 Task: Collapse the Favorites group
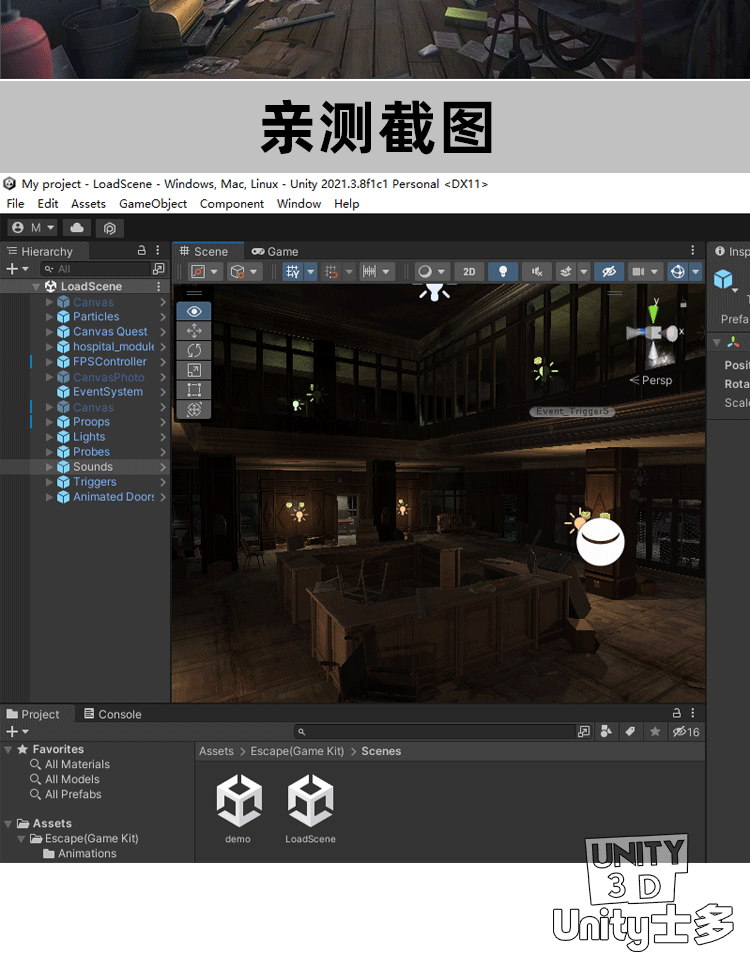click(x=8, y=749)
